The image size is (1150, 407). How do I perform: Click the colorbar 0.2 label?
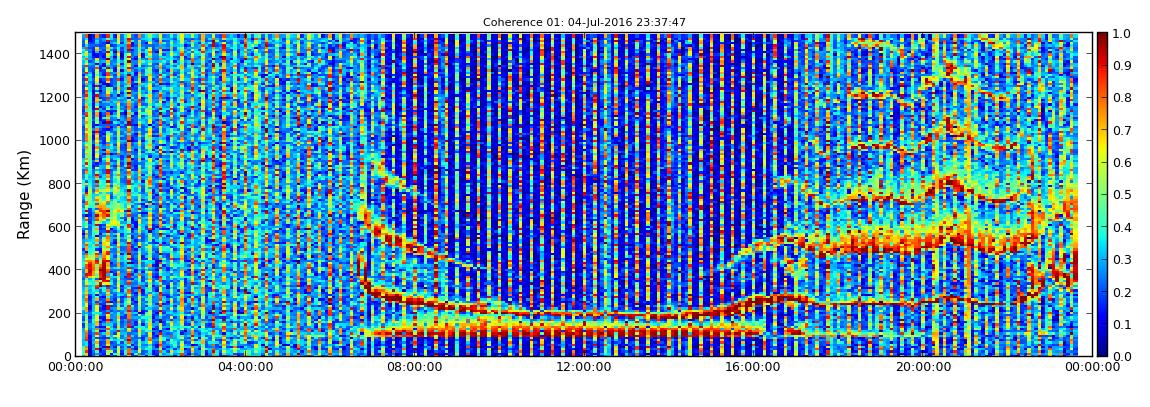tap(1121, 292)
